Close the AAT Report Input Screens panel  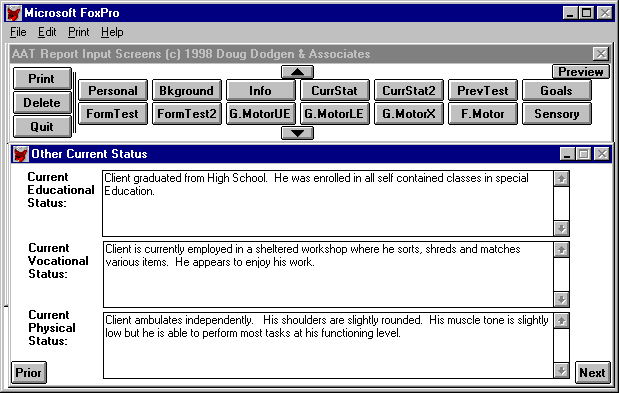(601, 54)
